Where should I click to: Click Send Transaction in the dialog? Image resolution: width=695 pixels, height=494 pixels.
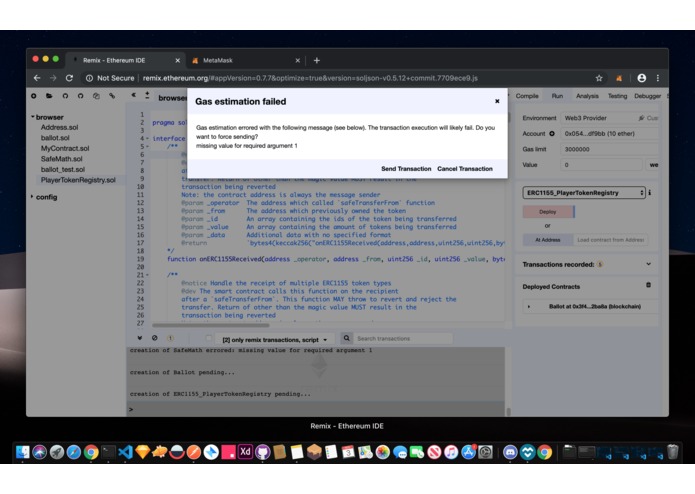point(406,169)
